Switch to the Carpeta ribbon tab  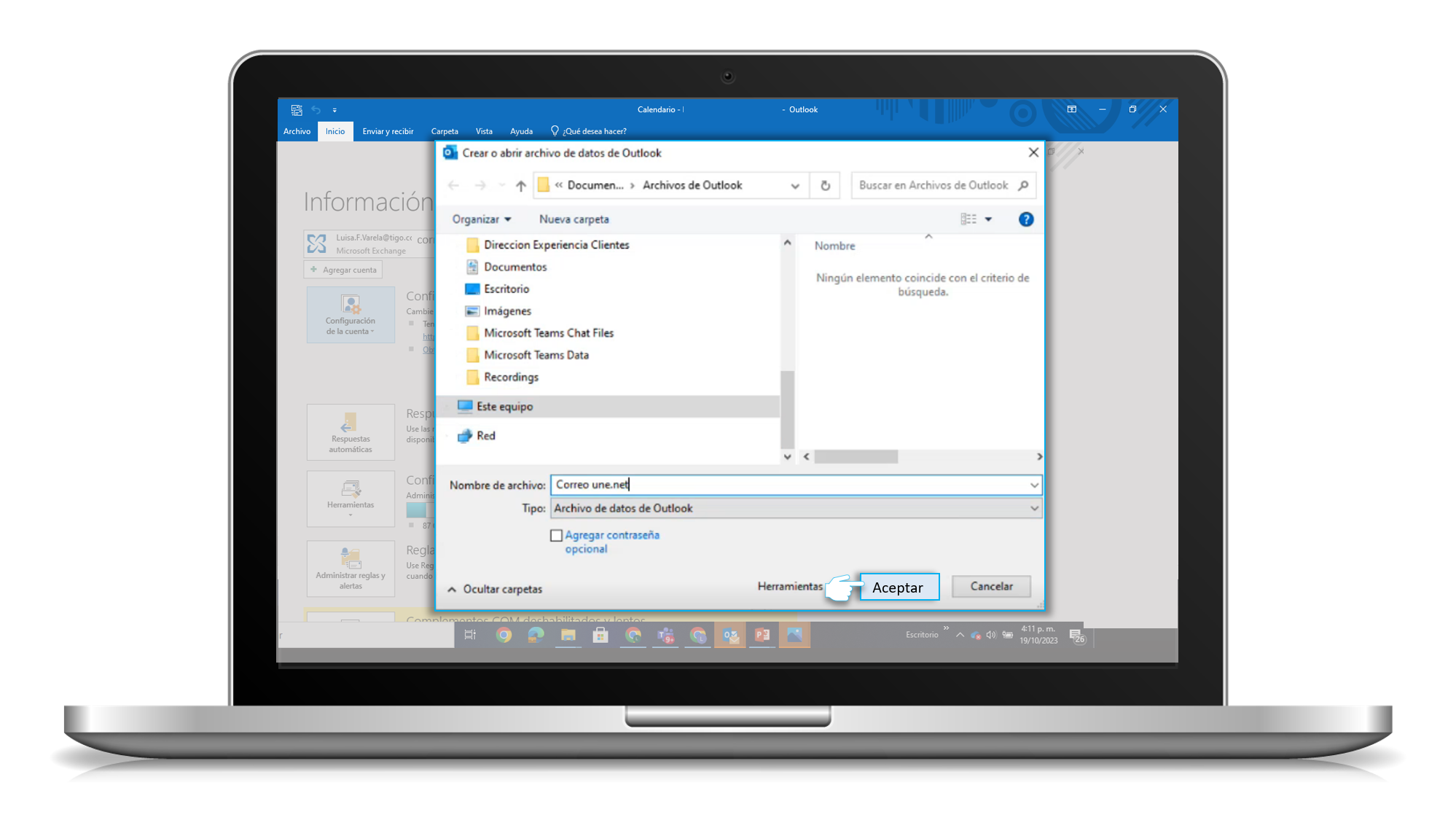[x=445, y=131]
